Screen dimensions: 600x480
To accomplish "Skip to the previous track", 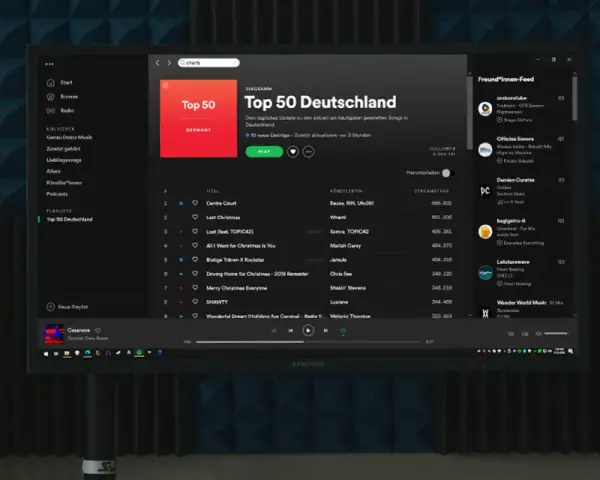I will (x=290, y=330).
